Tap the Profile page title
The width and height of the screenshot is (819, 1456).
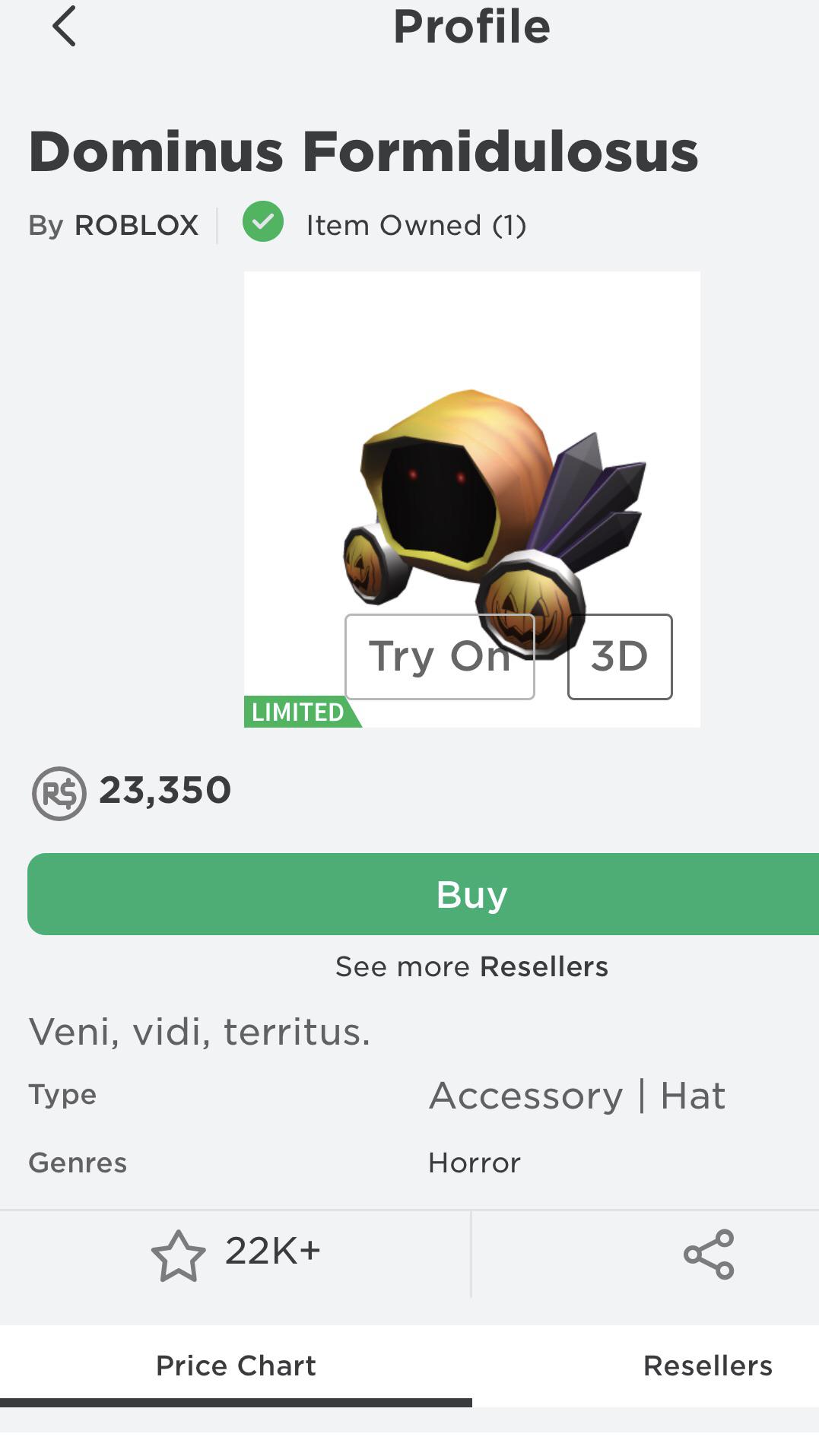pyautogui.click(x=471, y=27)
